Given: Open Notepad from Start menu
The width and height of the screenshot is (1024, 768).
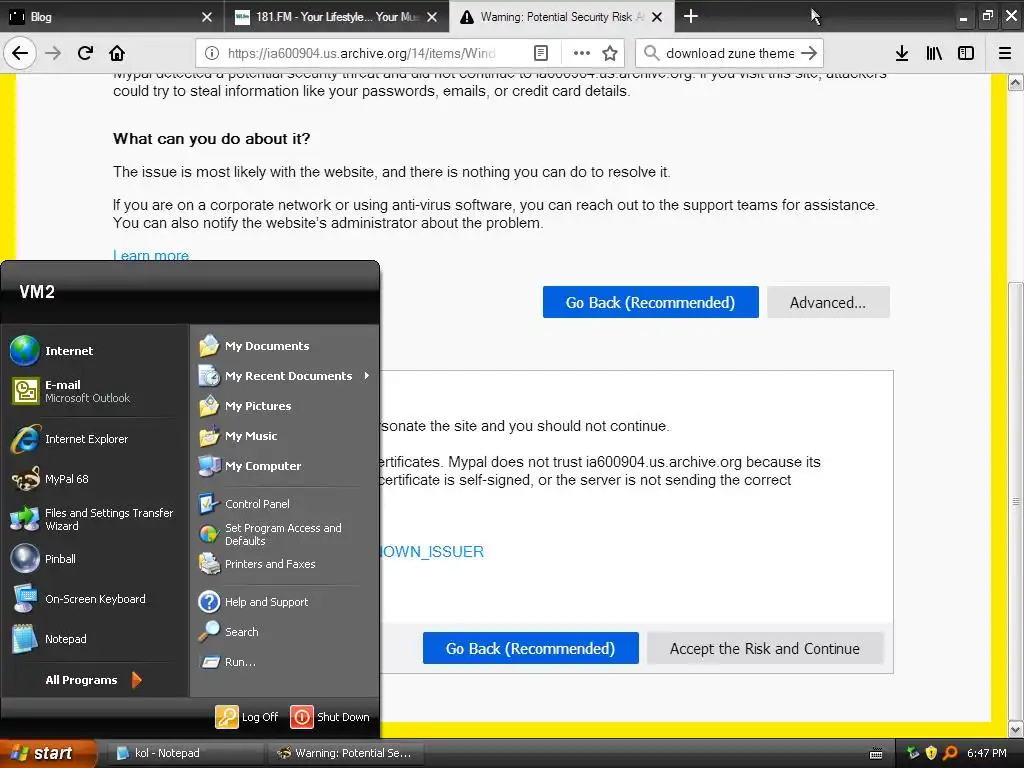Looking at the screenshot, I should [x=95, y=639].
